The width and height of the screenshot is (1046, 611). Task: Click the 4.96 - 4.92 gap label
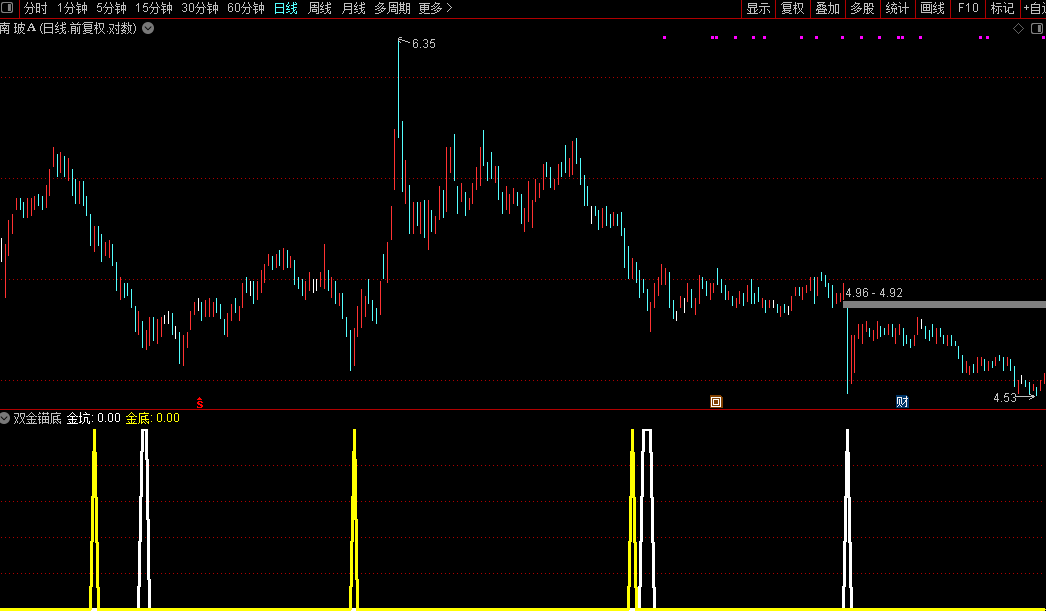click(x=874, y=293)
